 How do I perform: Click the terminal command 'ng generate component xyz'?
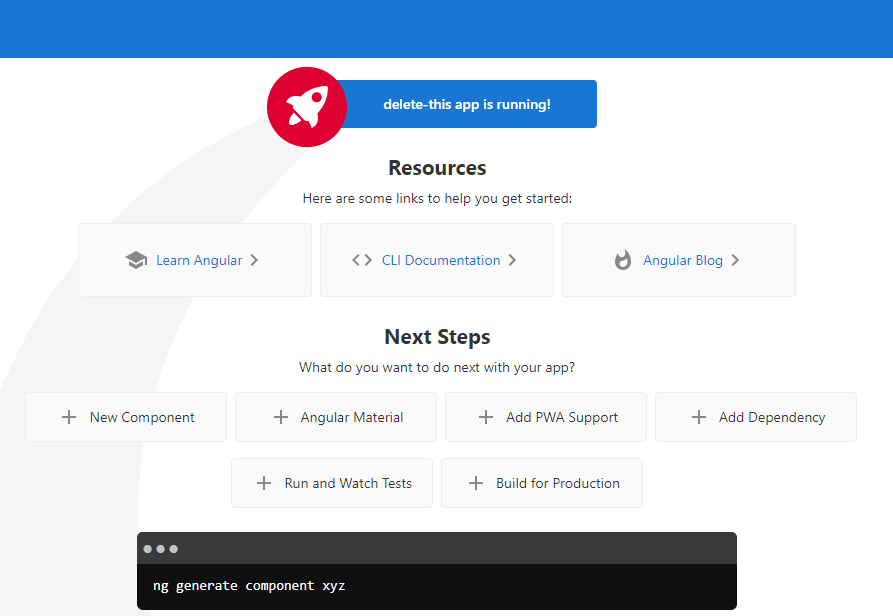249,585
